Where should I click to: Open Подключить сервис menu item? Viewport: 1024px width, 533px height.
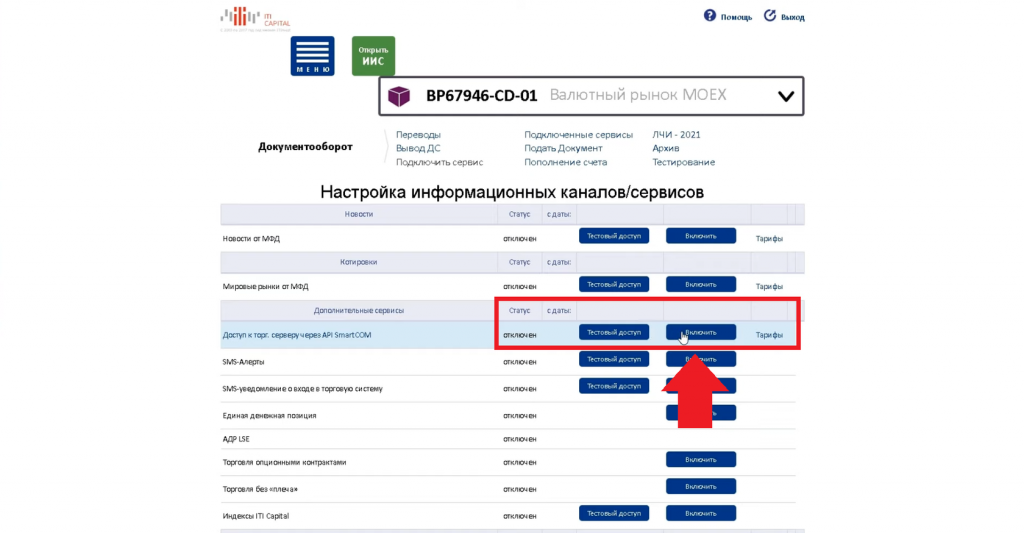click(x=440, y=162)
